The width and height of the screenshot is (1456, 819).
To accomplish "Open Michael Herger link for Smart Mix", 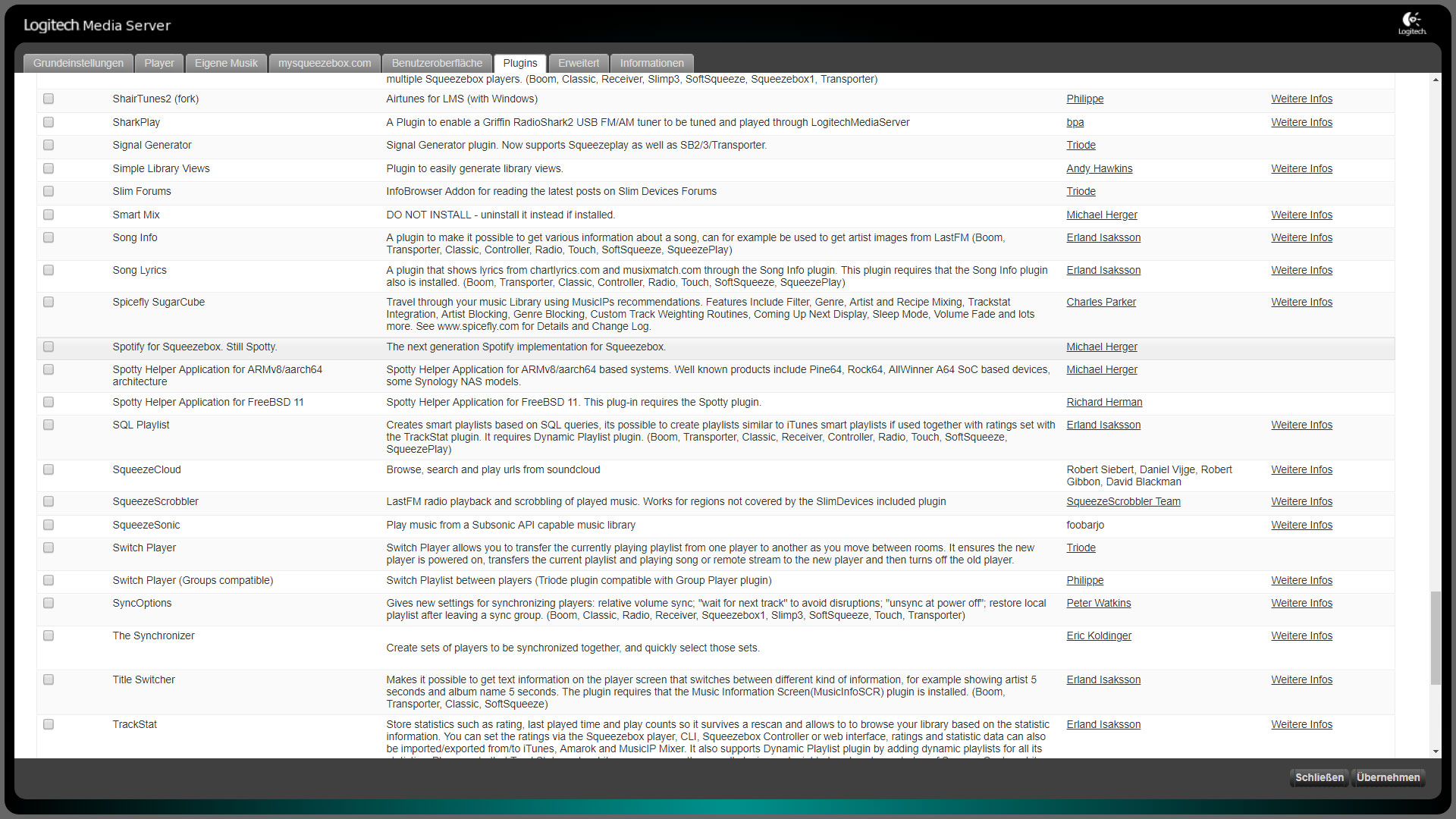I will pos(1101,215).
